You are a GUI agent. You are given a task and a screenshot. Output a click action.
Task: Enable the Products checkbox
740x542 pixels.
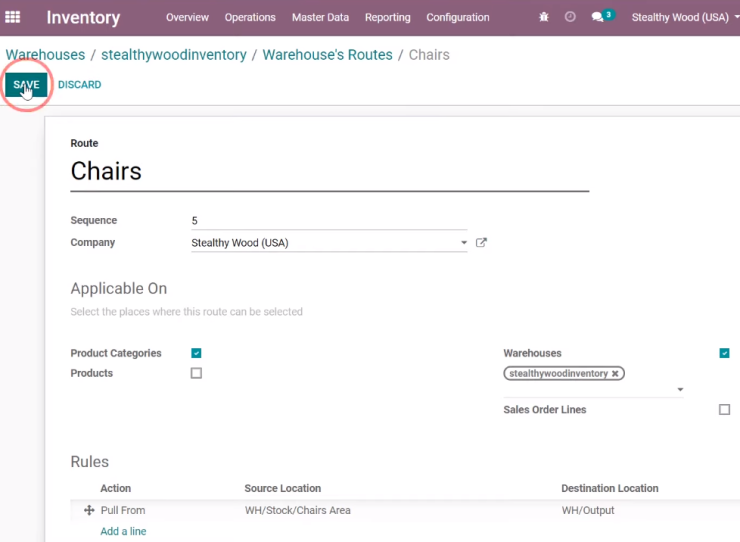(x=196, y=373)
